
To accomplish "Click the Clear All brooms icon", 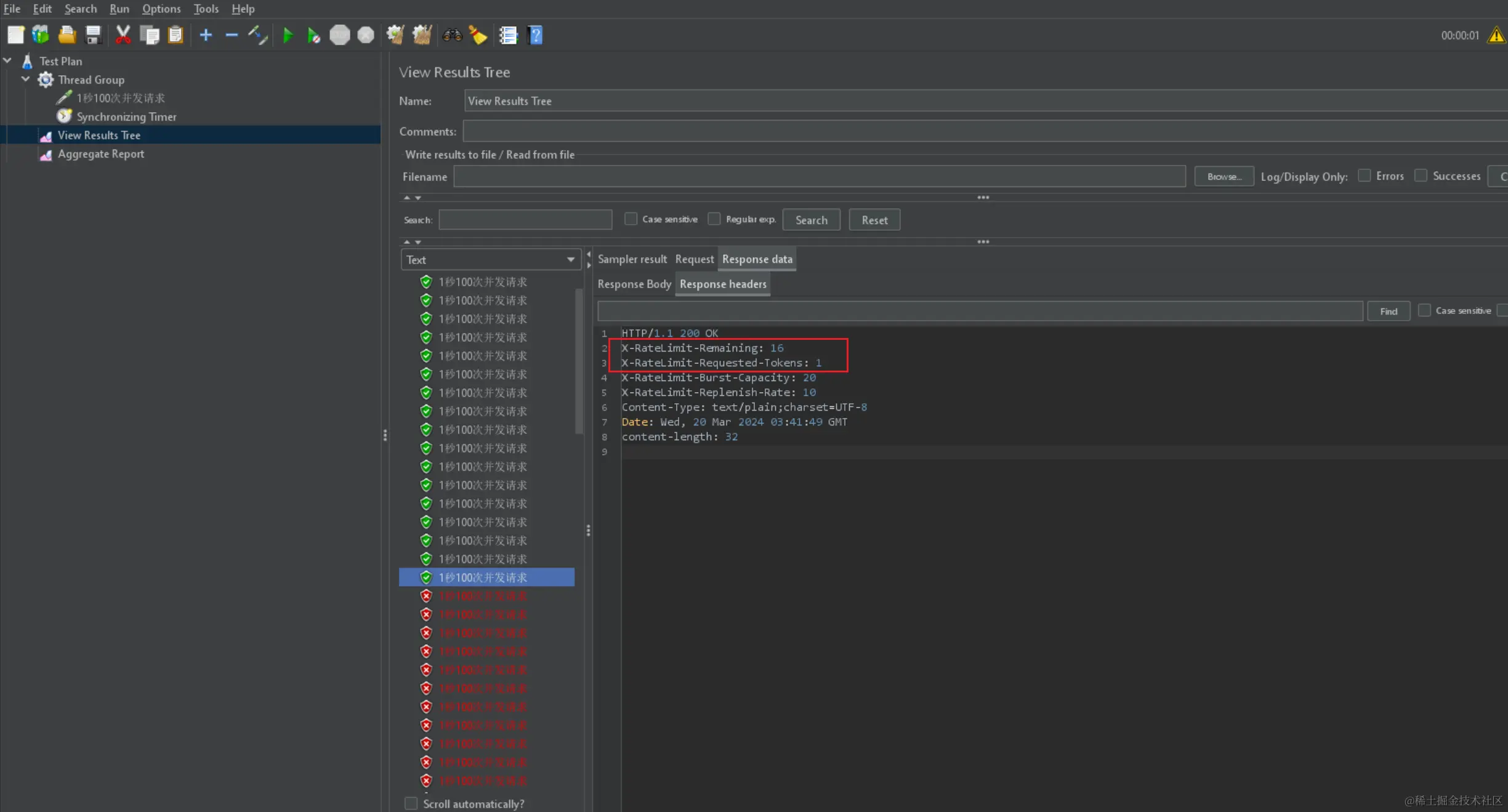I will (422, 35).
